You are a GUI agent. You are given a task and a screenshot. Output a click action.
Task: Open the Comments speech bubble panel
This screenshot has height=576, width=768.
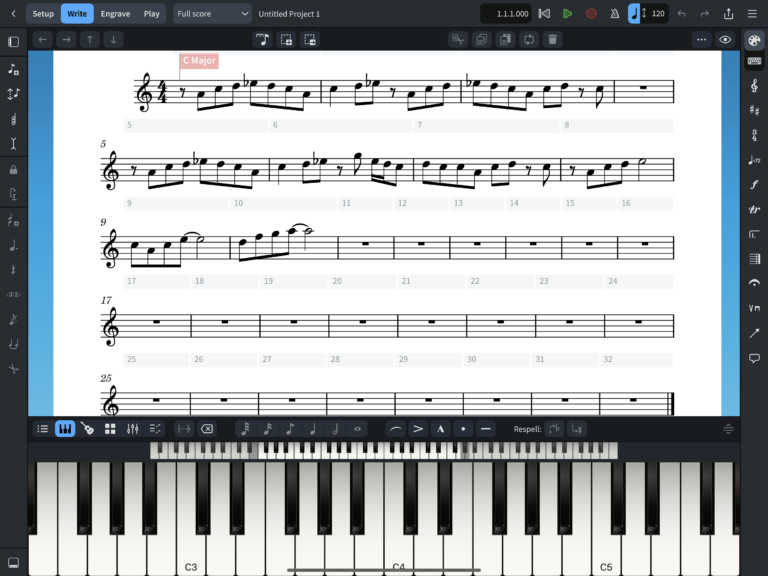click(x=754, y=358)
